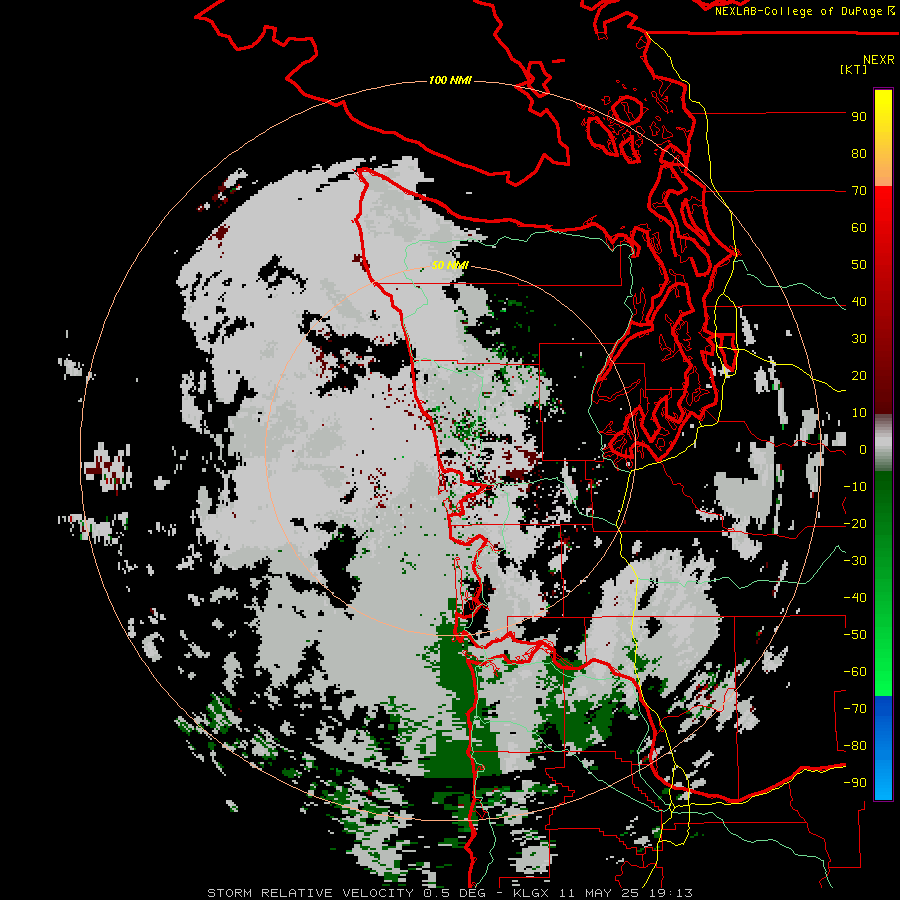Click the 90 value on velocity scale

coord(859,117)
